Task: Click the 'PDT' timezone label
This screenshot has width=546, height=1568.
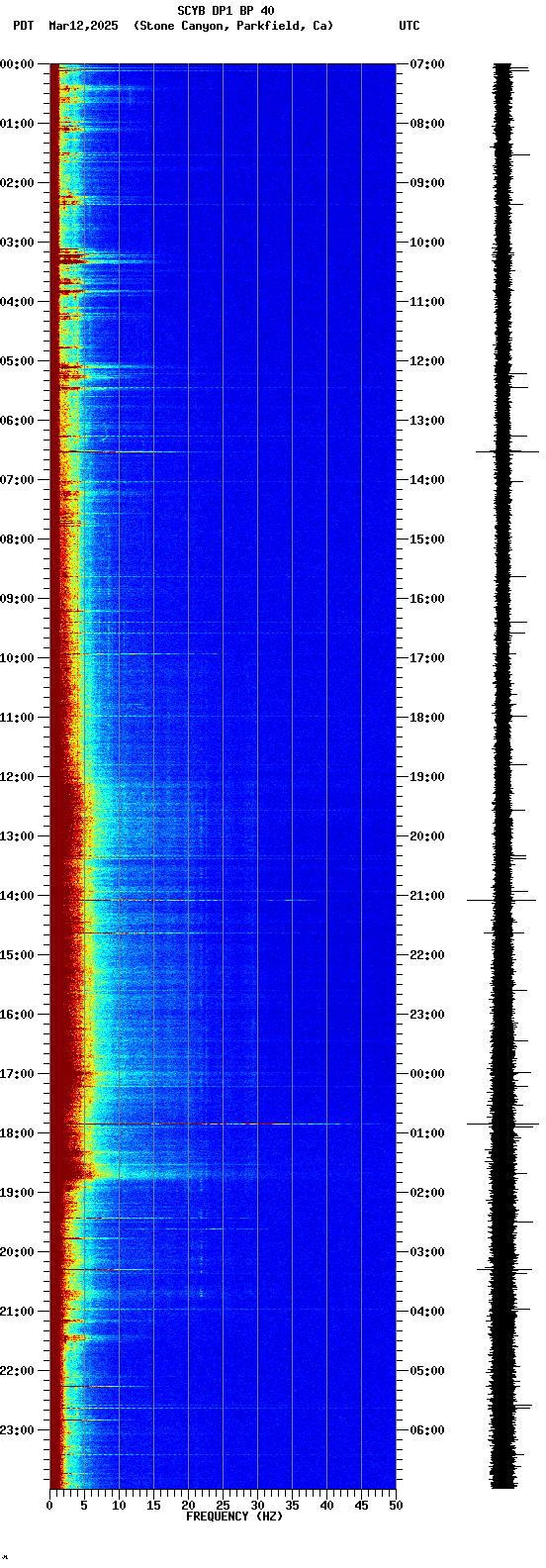Action: click(x=23, y=26)
